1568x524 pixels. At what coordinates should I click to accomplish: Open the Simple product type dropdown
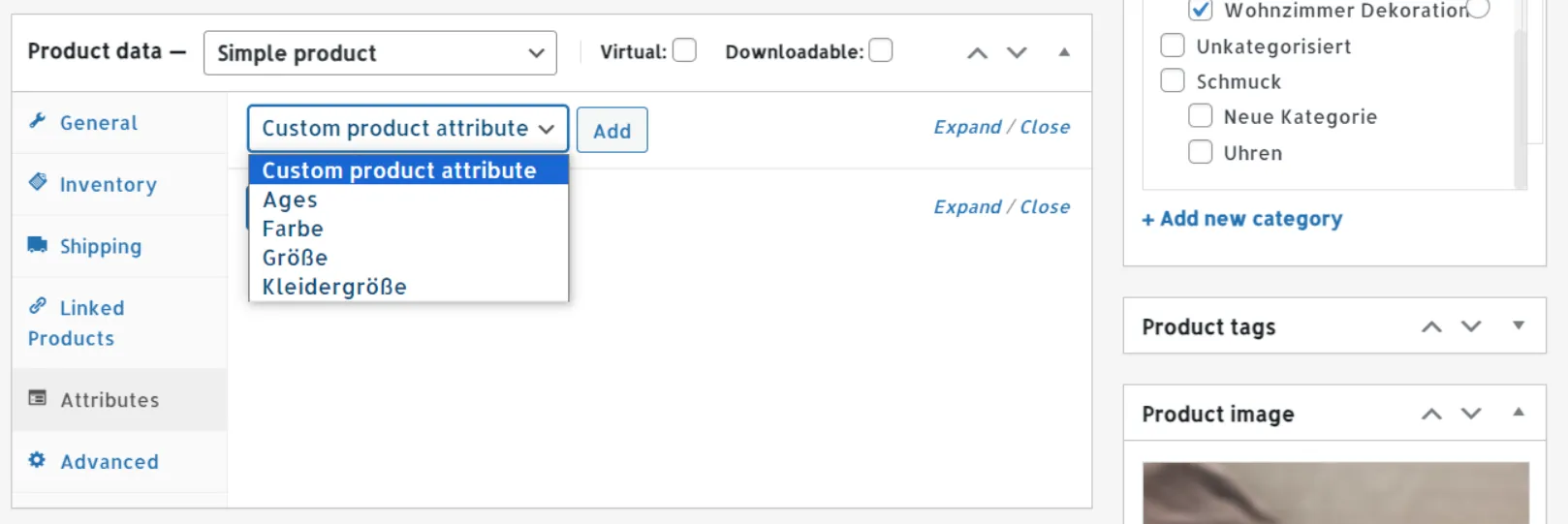pyautogui.click(x=380, y=53)
